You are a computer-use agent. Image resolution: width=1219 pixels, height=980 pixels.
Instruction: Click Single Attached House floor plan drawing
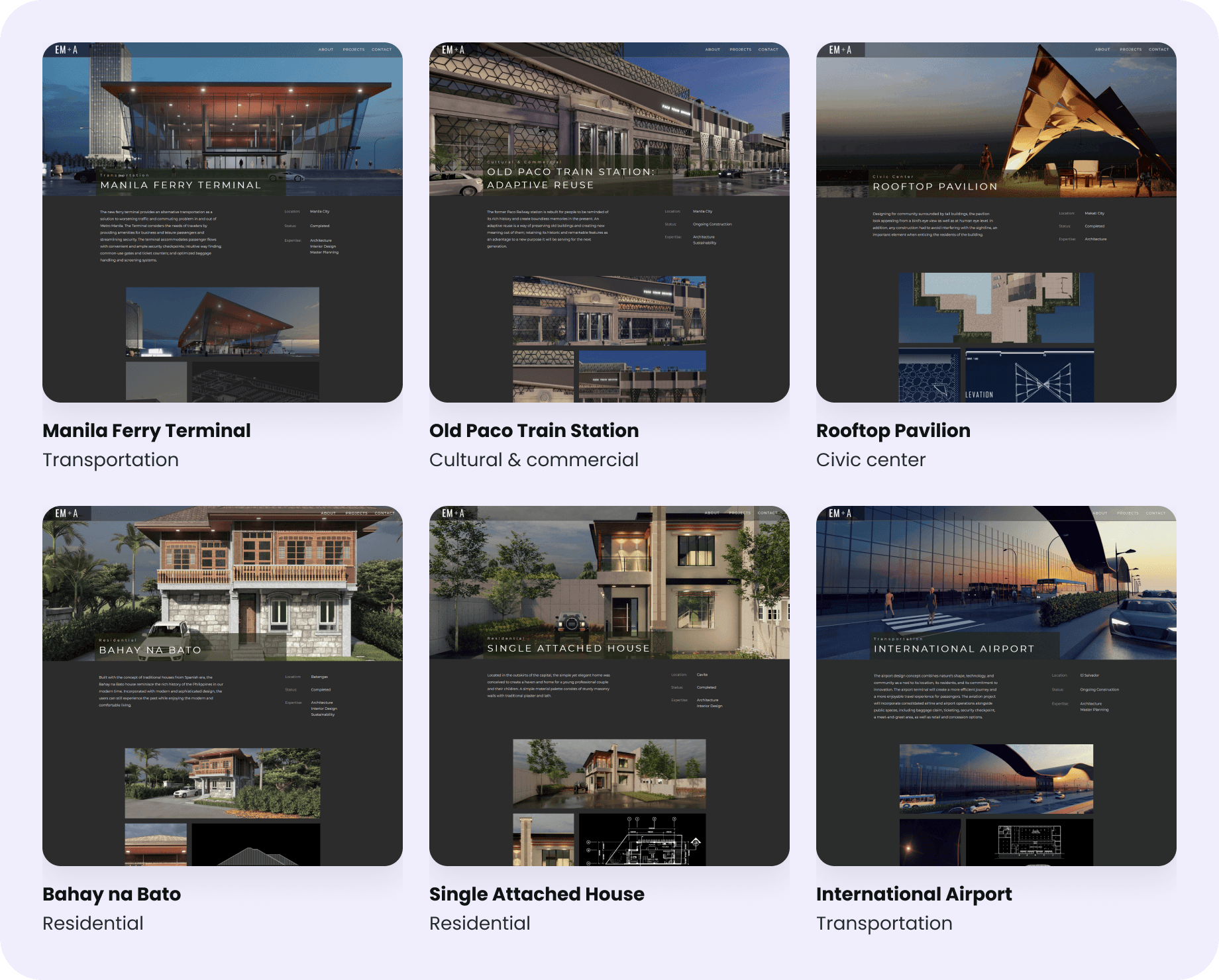pos(643,840)
